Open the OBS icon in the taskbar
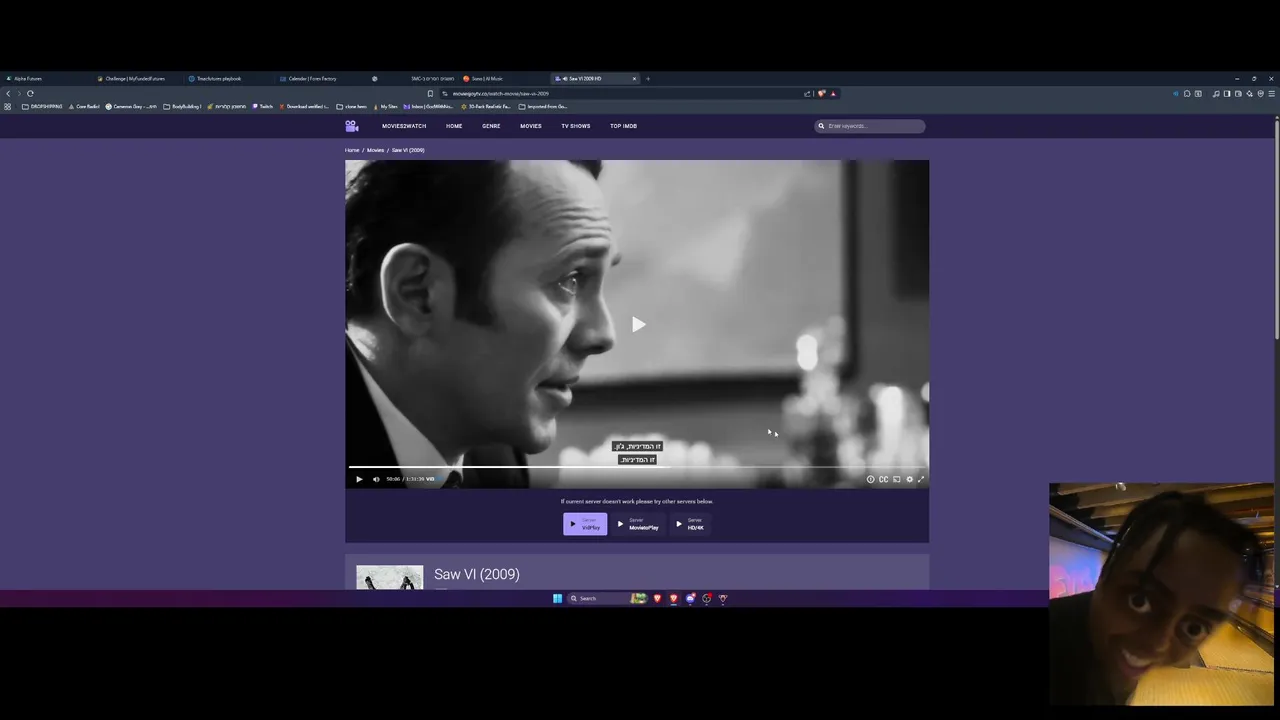Screen dimensions: 1280x720 [x=706, y=598]
